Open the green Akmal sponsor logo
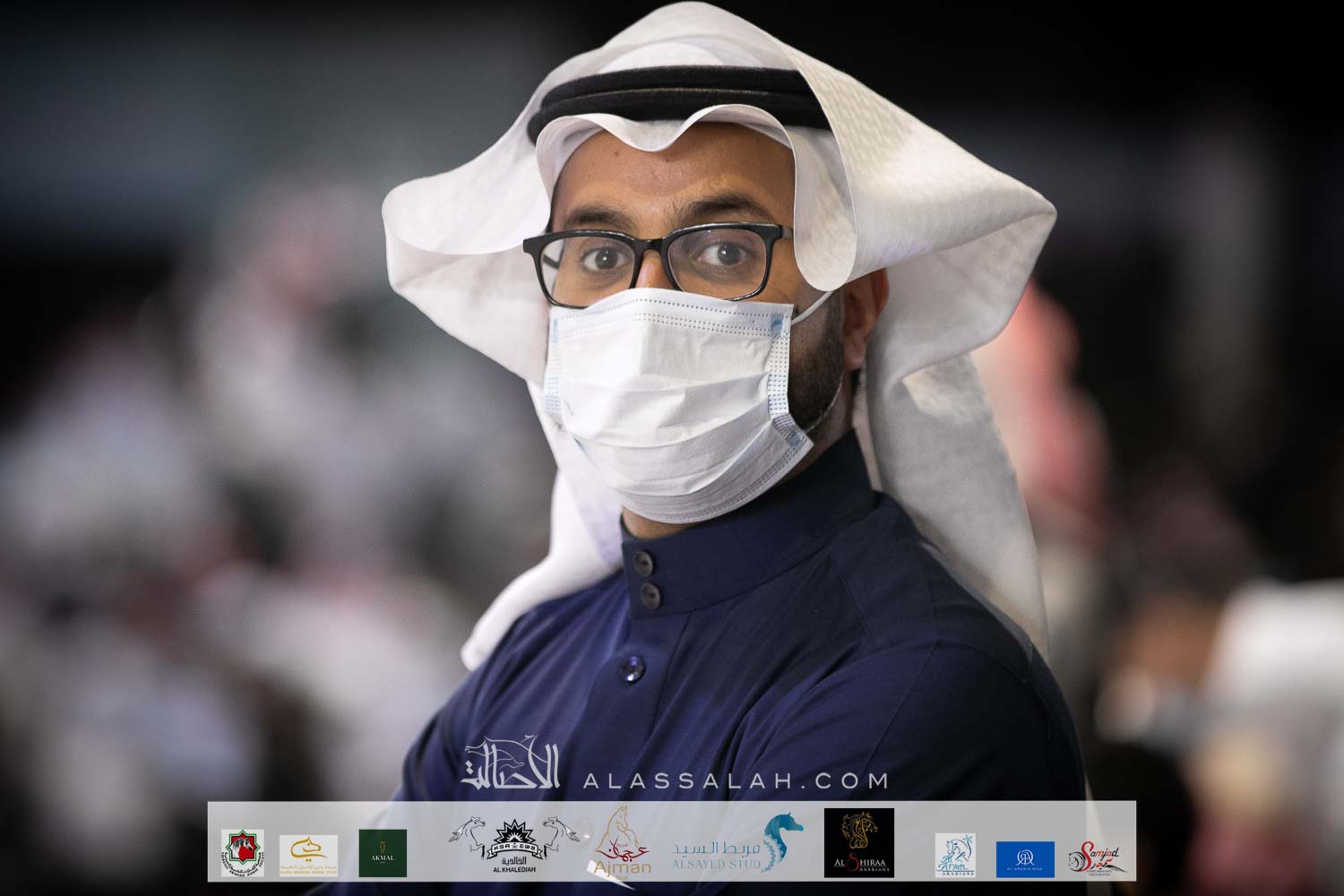Screen dimensions: 1344x896 point(383,852)
